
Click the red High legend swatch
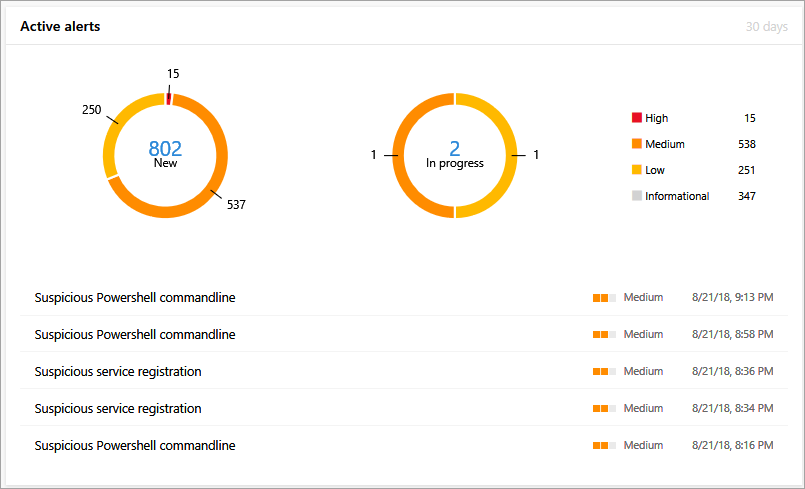[x=636, y=118]
